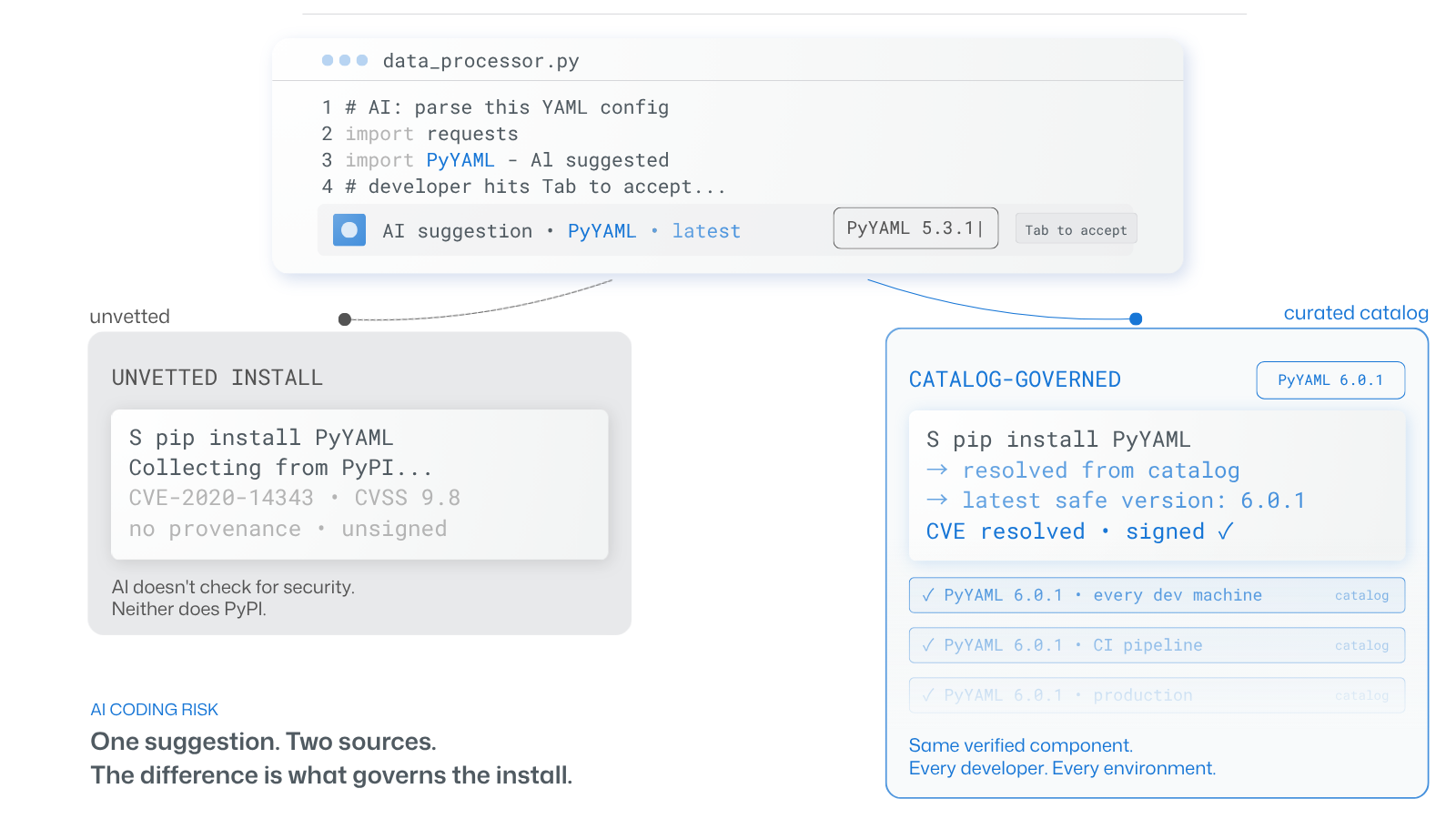The width and height of the screenshot is (1456, 819).
Task: Click the 'AI CODING RISK' heading
Action: tap(155, 709)
